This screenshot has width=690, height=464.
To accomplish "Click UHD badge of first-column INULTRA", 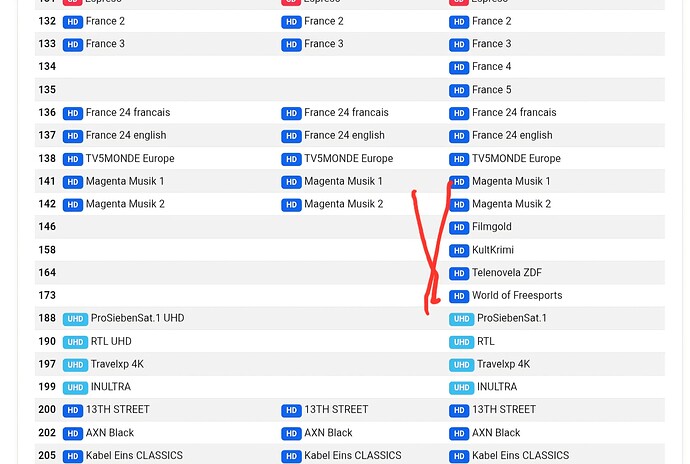I will click(x=75, y=387).
